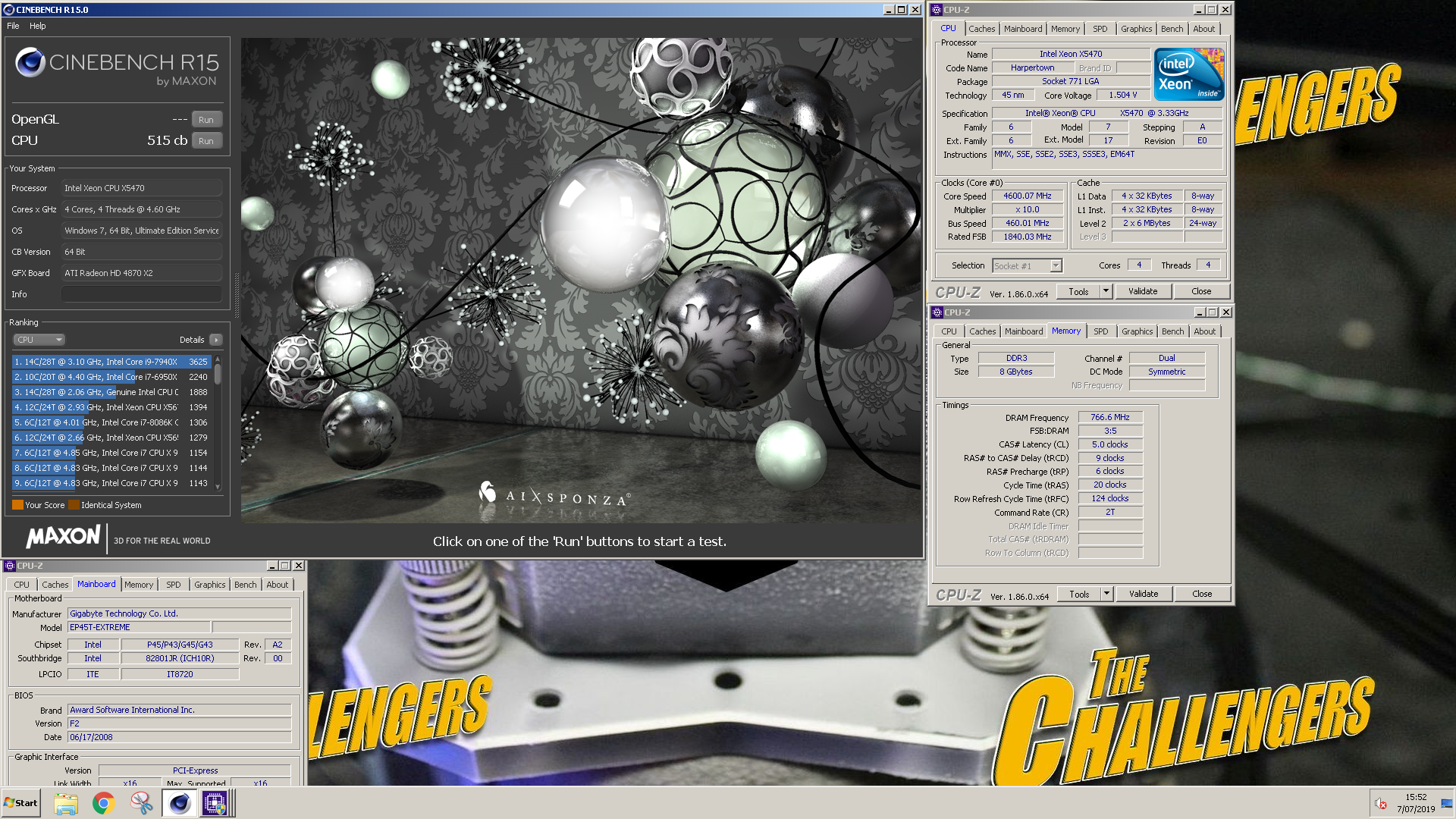Click Close button in Memory CPU-Z window
This screenshot has width=1456, height=819.
click(1202, 594)
